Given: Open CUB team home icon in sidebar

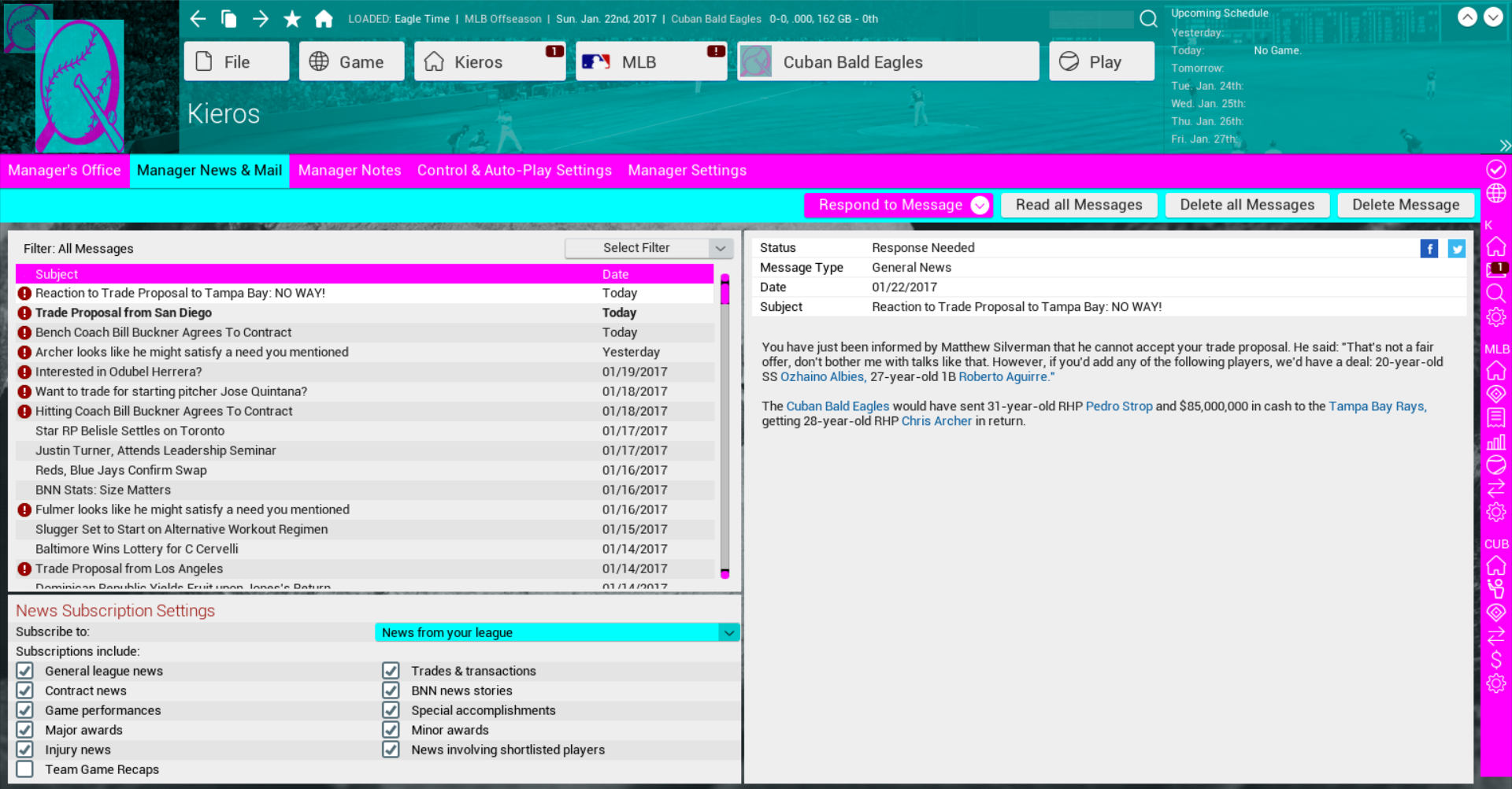Looking at the screenshot, I should click(x=1496, y=565).
